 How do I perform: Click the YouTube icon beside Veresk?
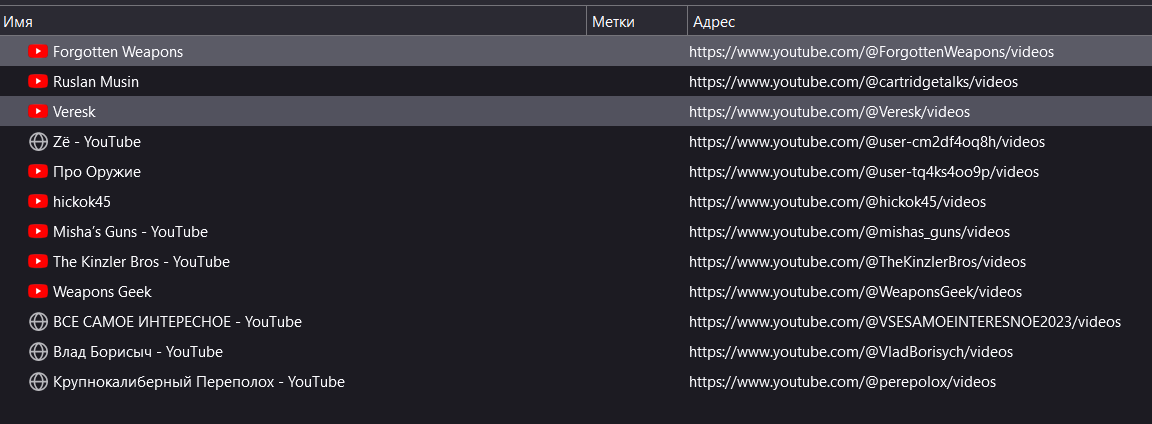[38, 112]
